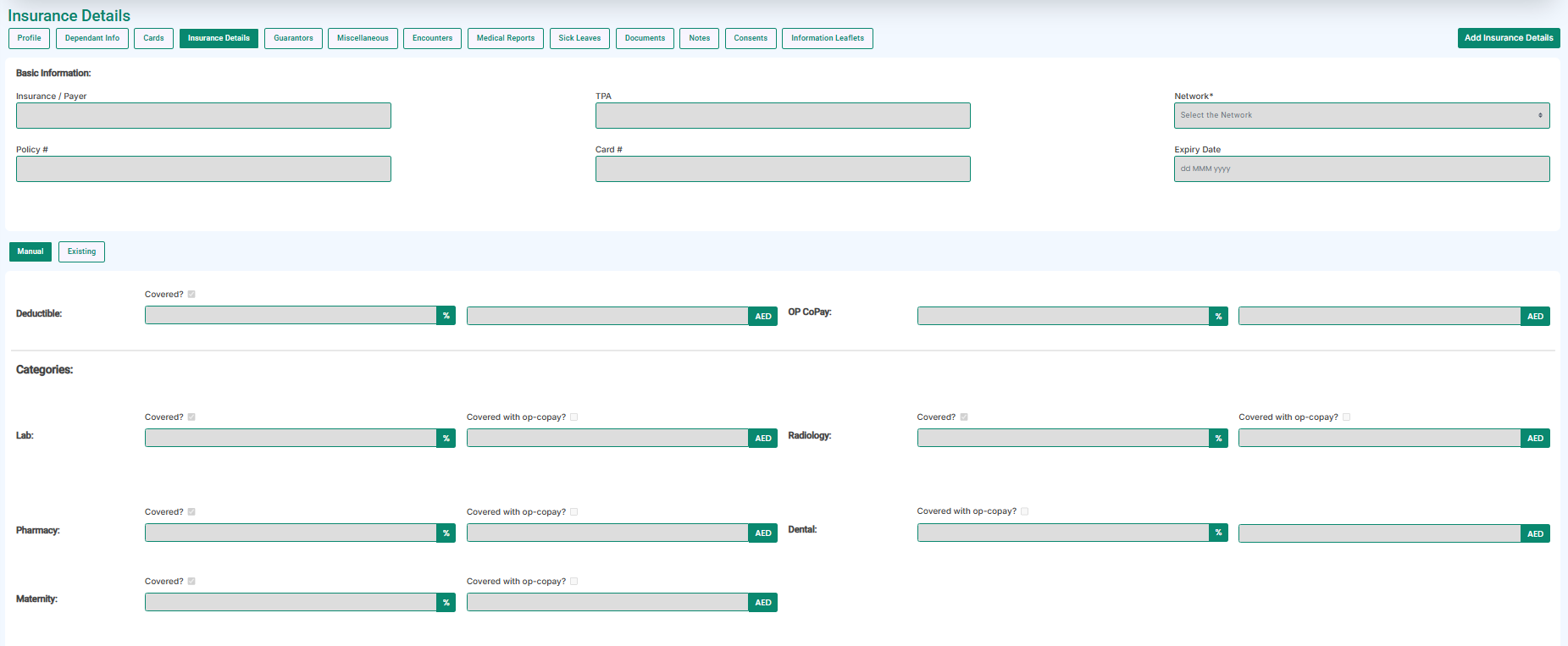1568x646 pixels.
Task: Open the Miscellaneous tab
Action: [x=363, y=38]
